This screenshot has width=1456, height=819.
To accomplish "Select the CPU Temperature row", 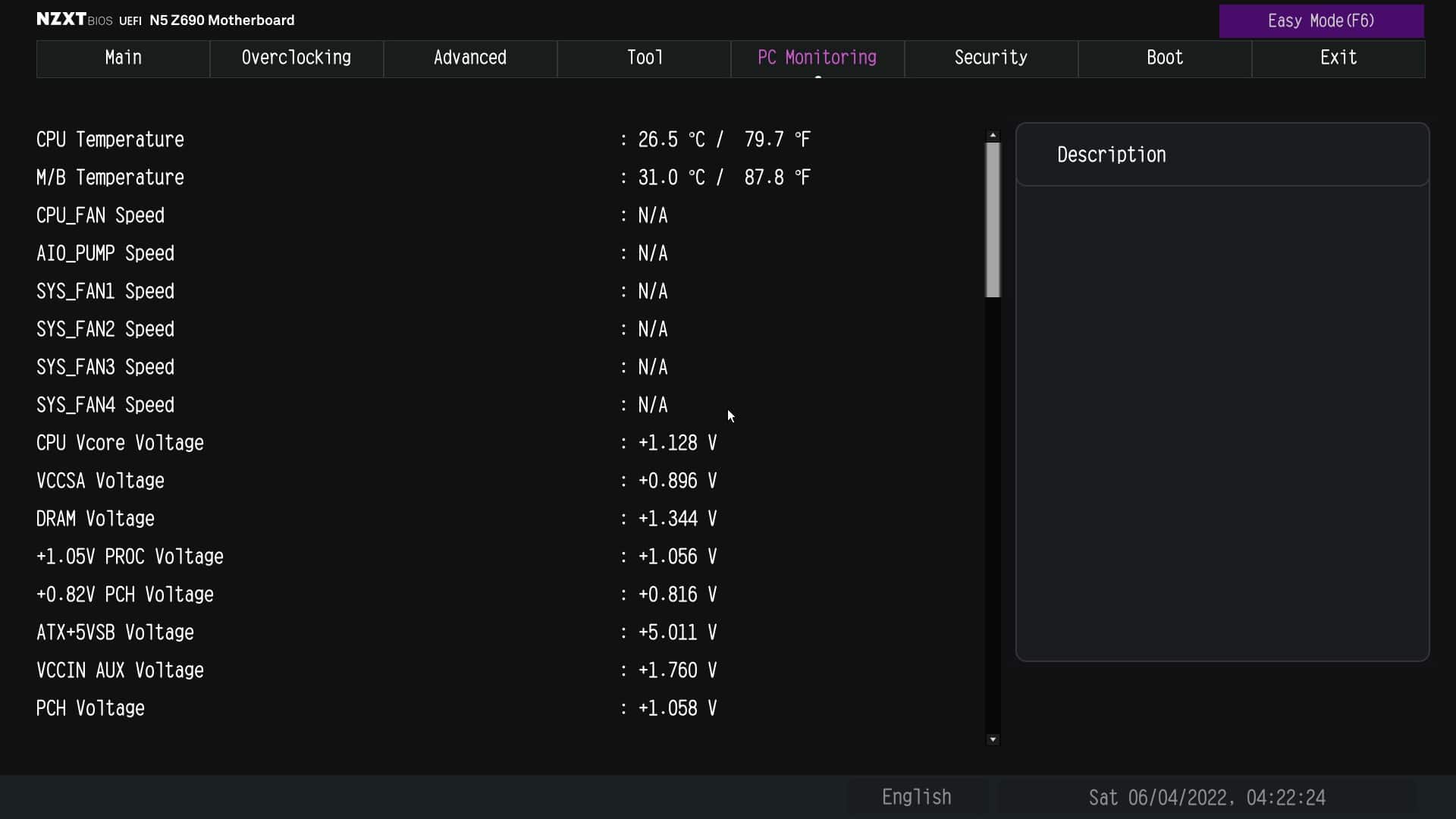I will (508, 140).
